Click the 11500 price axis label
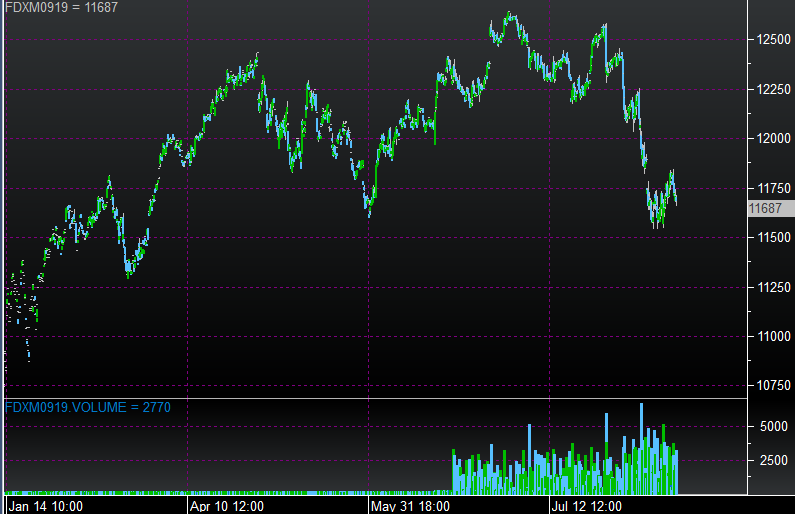Screen dimensions: 795x514 pyautogui.click(x=770, y=238)
